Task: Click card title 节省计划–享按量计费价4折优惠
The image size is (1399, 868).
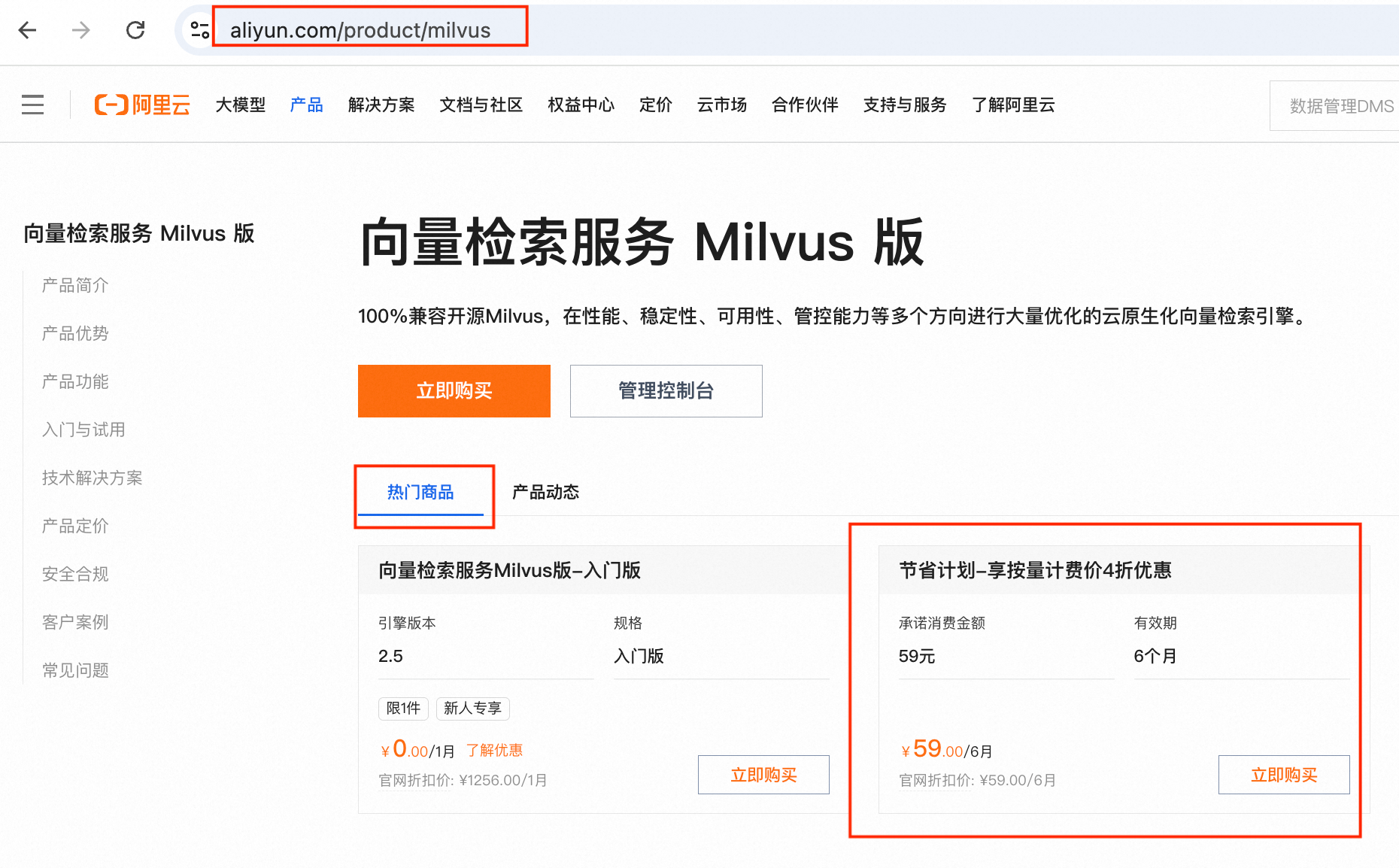Action: [1035, 570]
